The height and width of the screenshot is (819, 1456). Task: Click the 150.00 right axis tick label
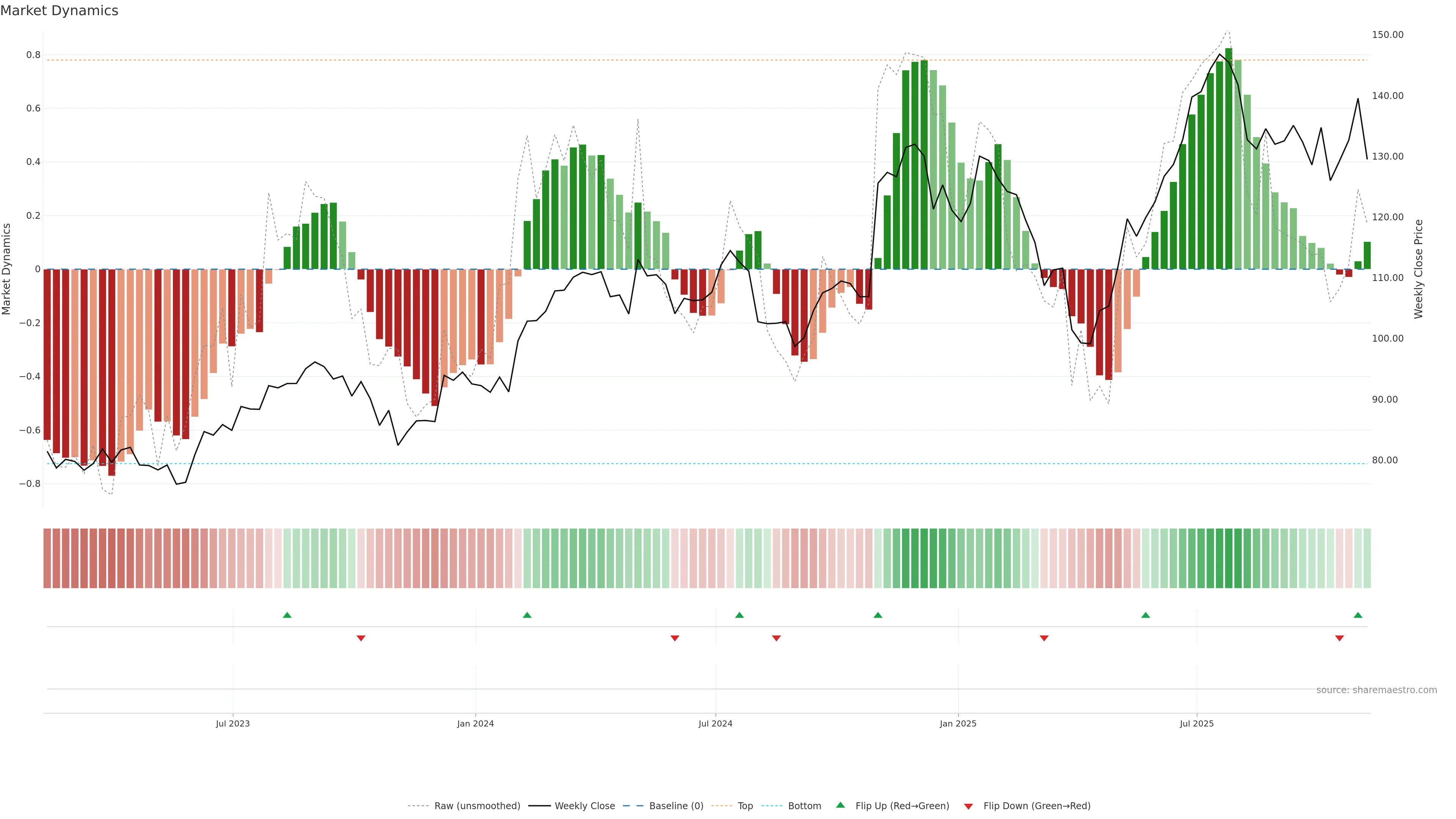[x=1388, y=35]
